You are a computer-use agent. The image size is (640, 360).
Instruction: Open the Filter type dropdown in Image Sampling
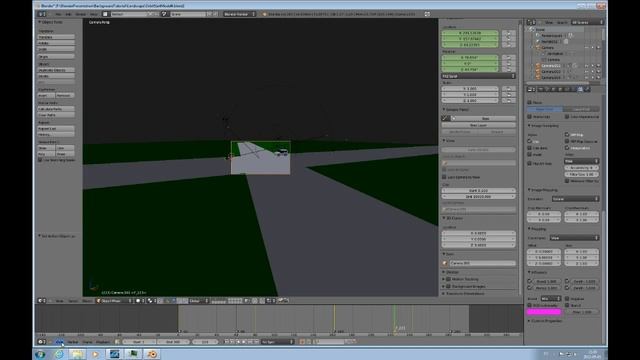pos(582,161)
